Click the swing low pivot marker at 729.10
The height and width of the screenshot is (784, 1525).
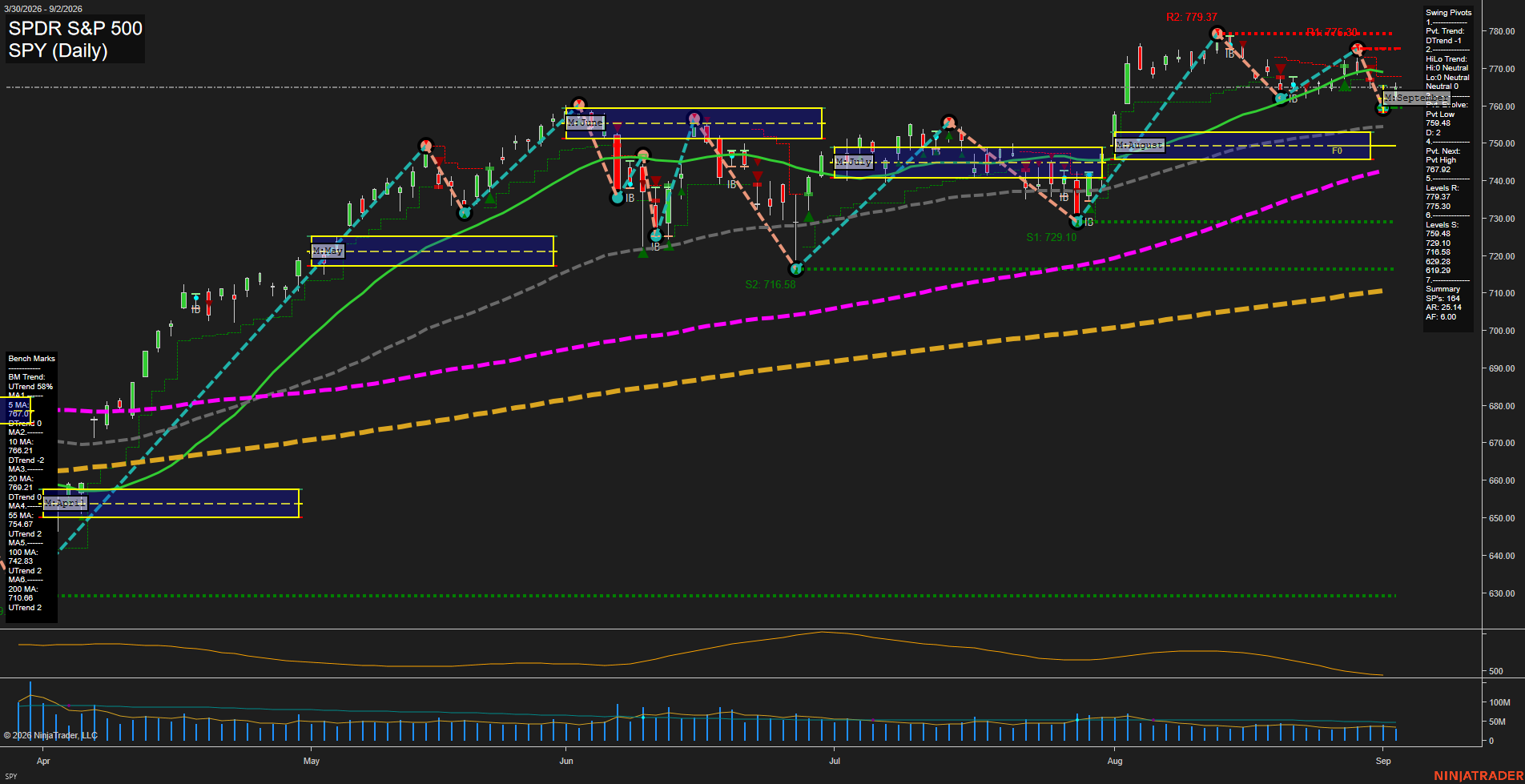coord(1077,222)
